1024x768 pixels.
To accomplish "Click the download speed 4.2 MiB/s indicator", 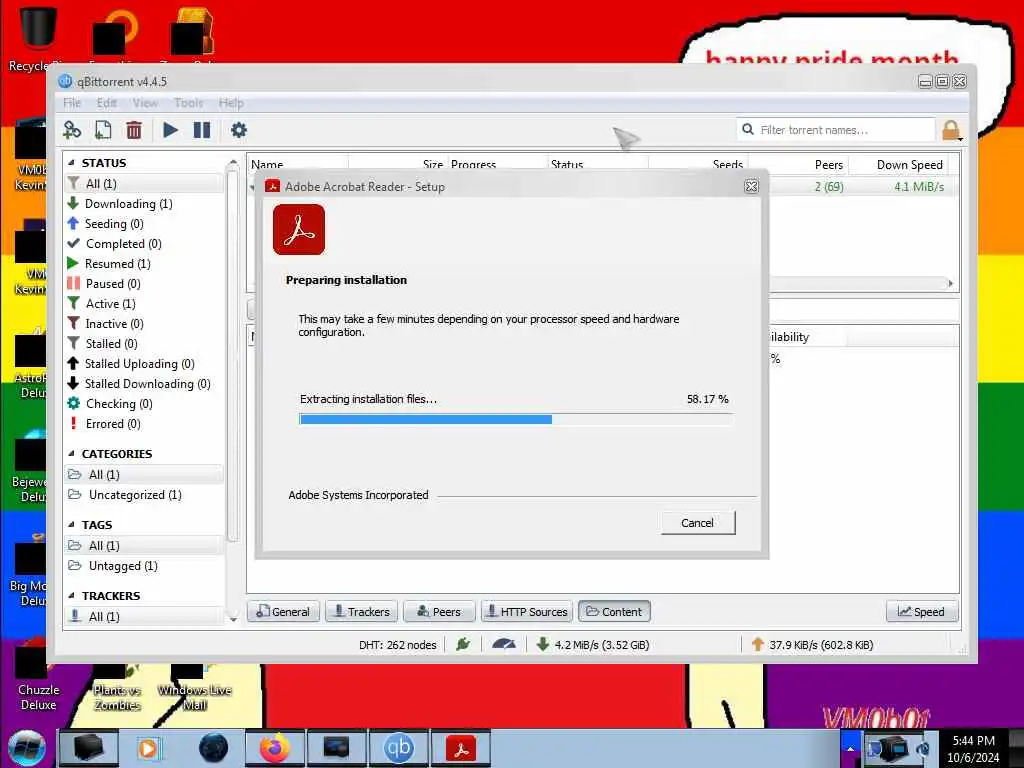I will click(x=593, y=645).
